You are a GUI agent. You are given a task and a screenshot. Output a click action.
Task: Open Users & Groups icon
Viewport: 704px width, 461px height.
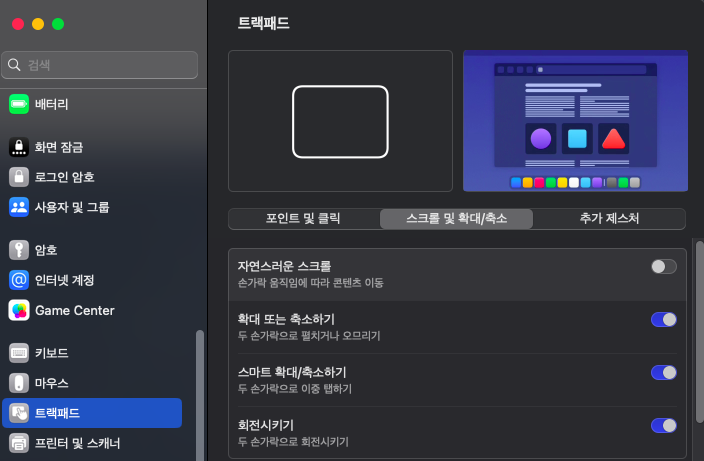click(x=19, y=207)
